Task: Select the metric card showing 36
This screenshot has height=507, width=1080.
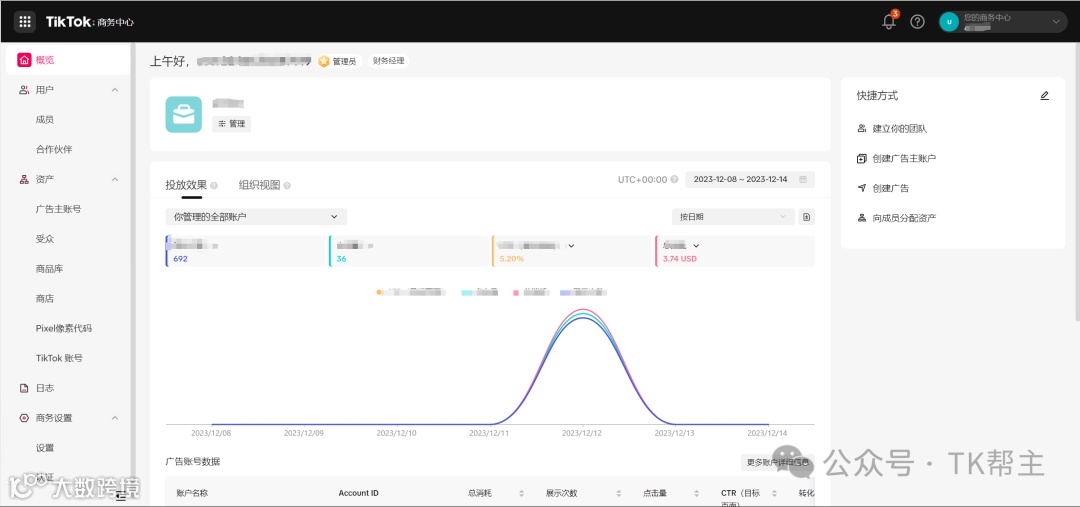Action: (408, 251)
